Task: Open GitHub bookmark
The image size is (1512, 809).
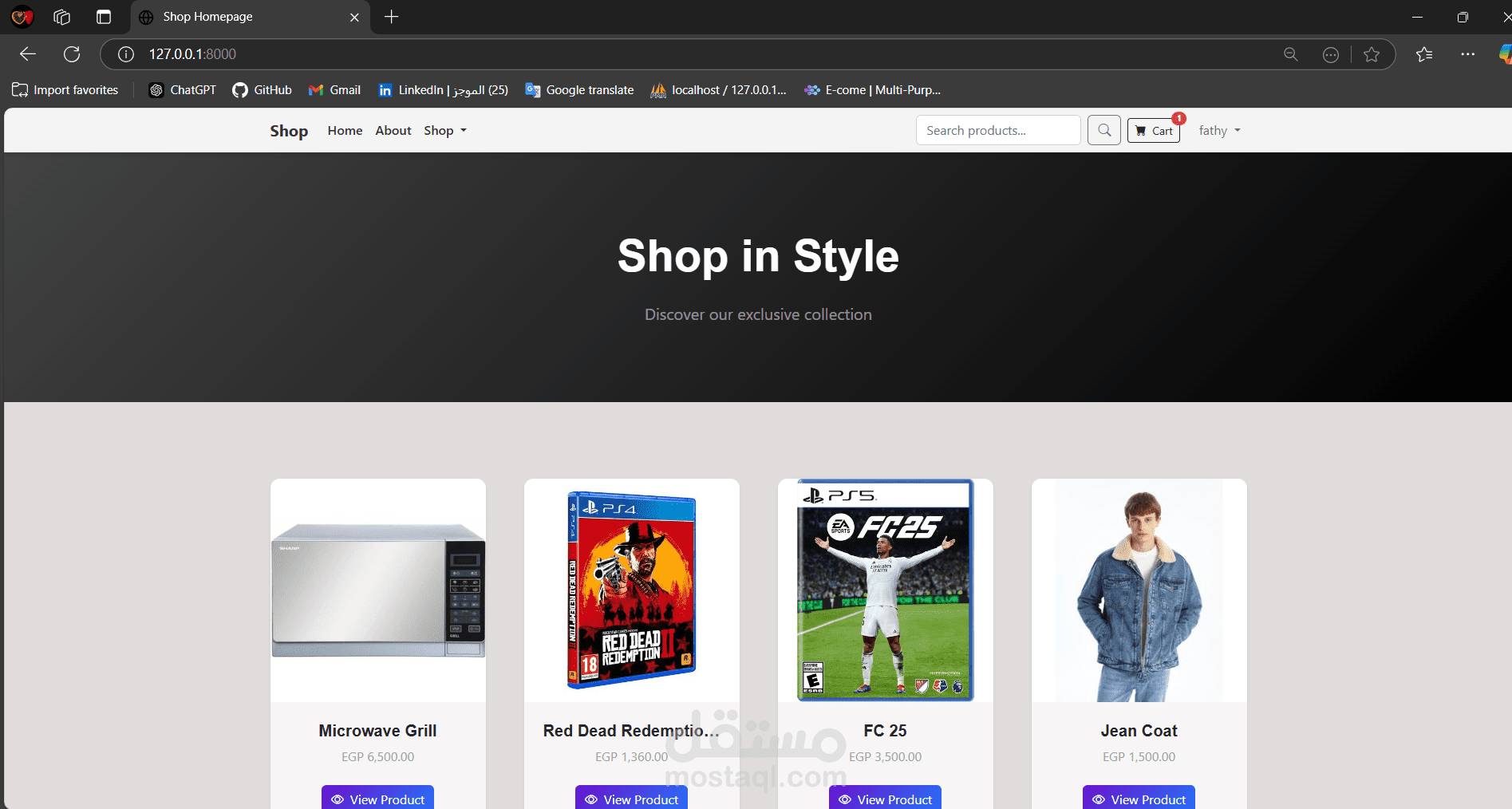Action: pos(263,90)
